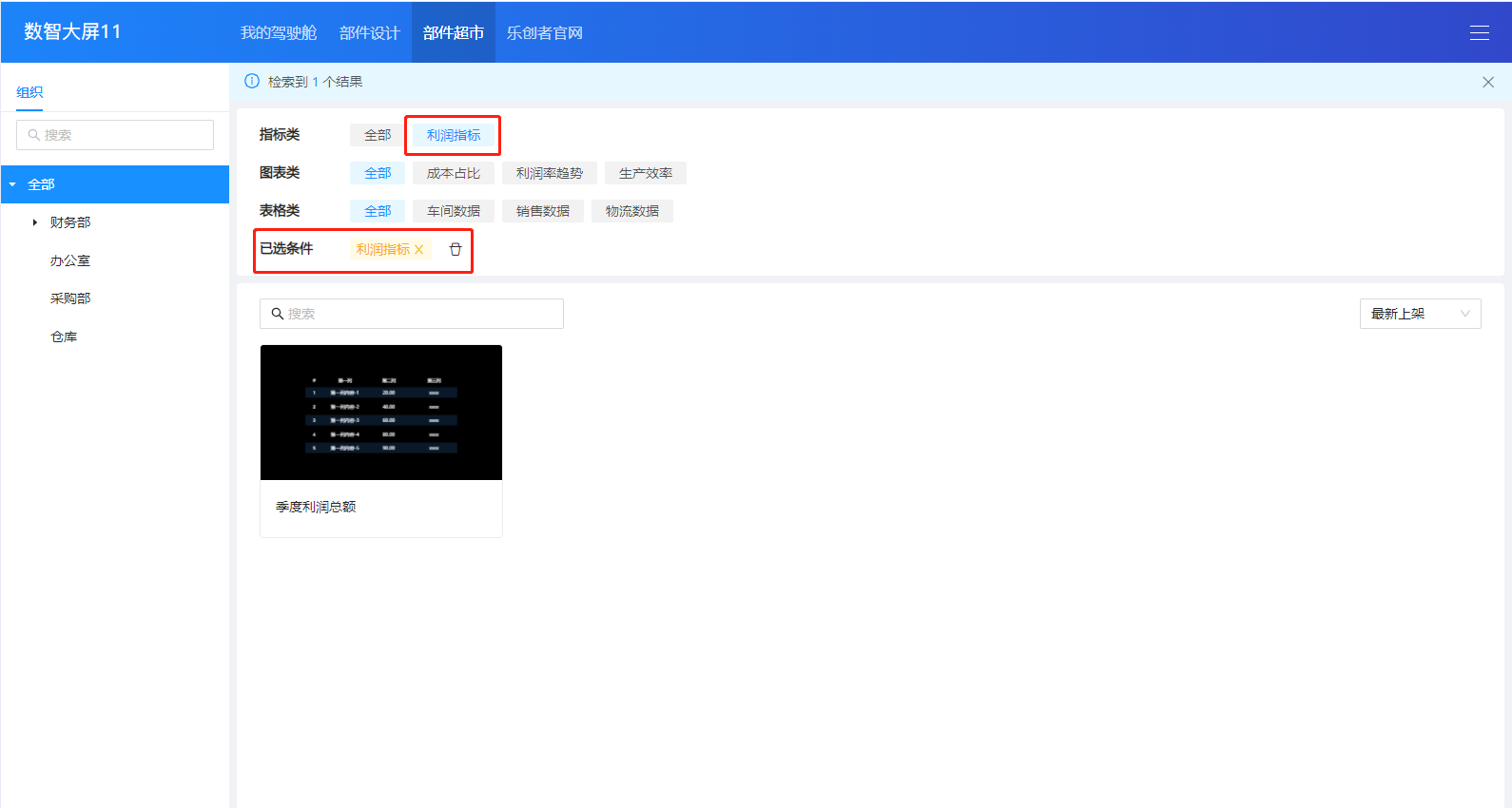The image size is (1512, 808).
Task: Open the 部件设计 navigation tab
Action: point(369,32)
